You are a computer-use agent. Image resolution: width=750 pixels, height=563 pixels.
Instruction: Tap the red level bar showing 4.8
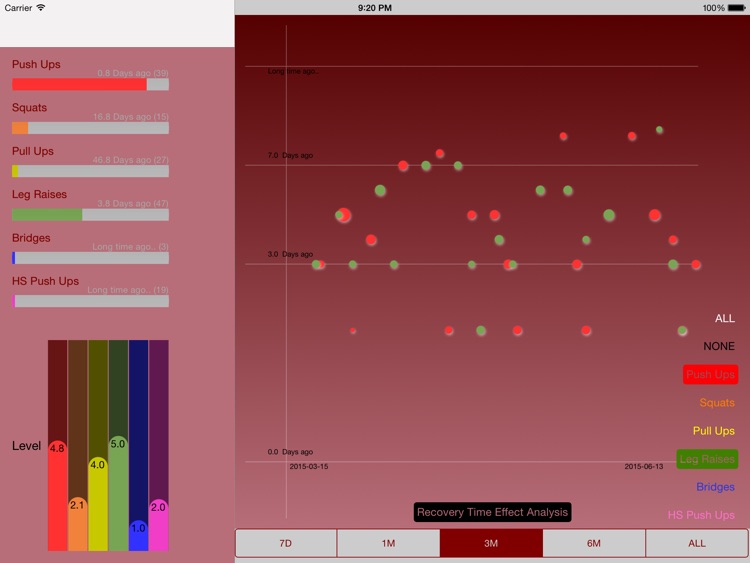coord(57,496)
